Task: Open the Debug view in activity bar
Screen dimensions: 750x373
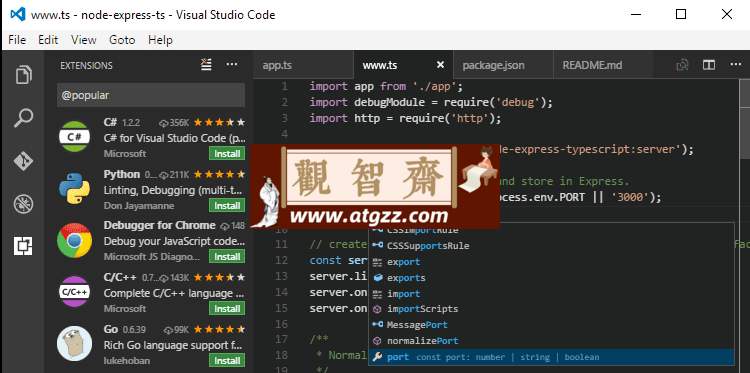Action: tap(23, 204)
